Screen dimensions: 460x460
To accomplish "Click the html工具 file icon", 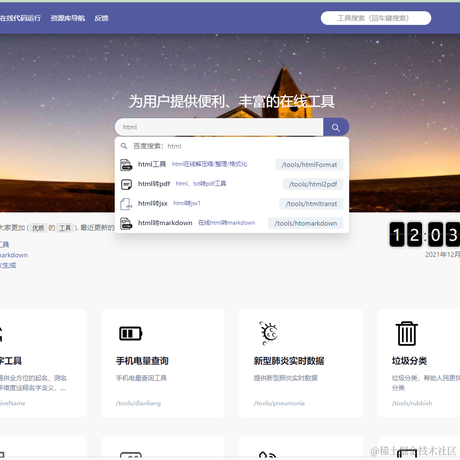I will [126, 165].
